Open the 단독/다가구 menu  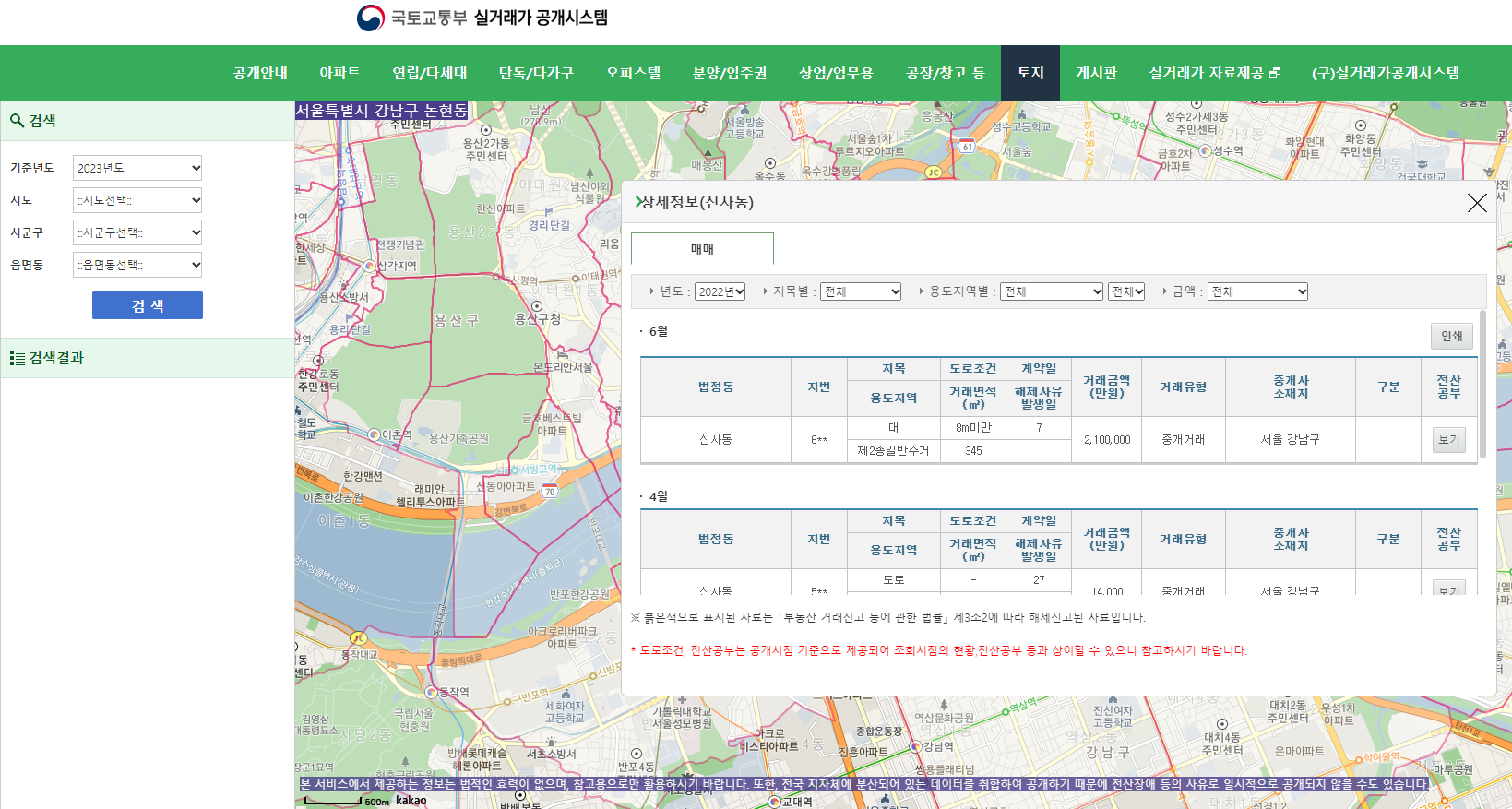(536, 73)
